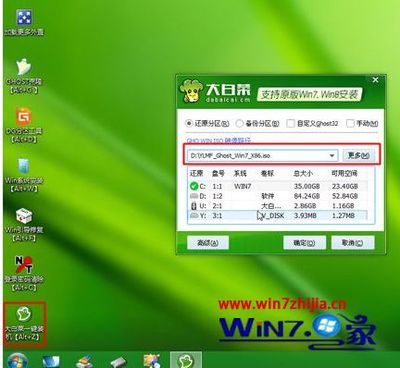Screen dimensions: 400x368
Task: Click the 1.27MB free space cell
Action: 343,216
